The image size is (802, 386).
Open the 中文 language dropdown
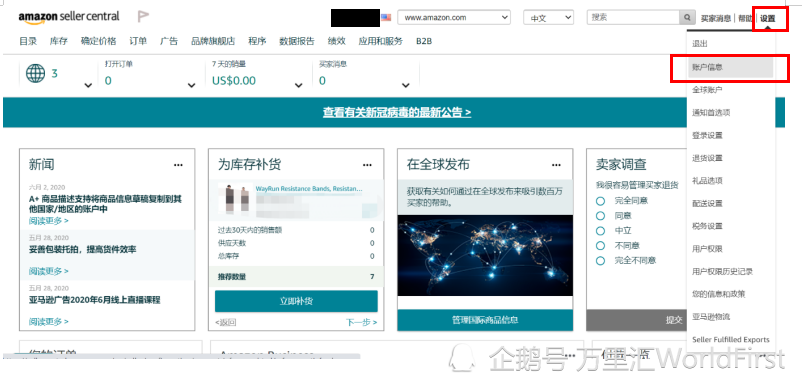point(548,17)
